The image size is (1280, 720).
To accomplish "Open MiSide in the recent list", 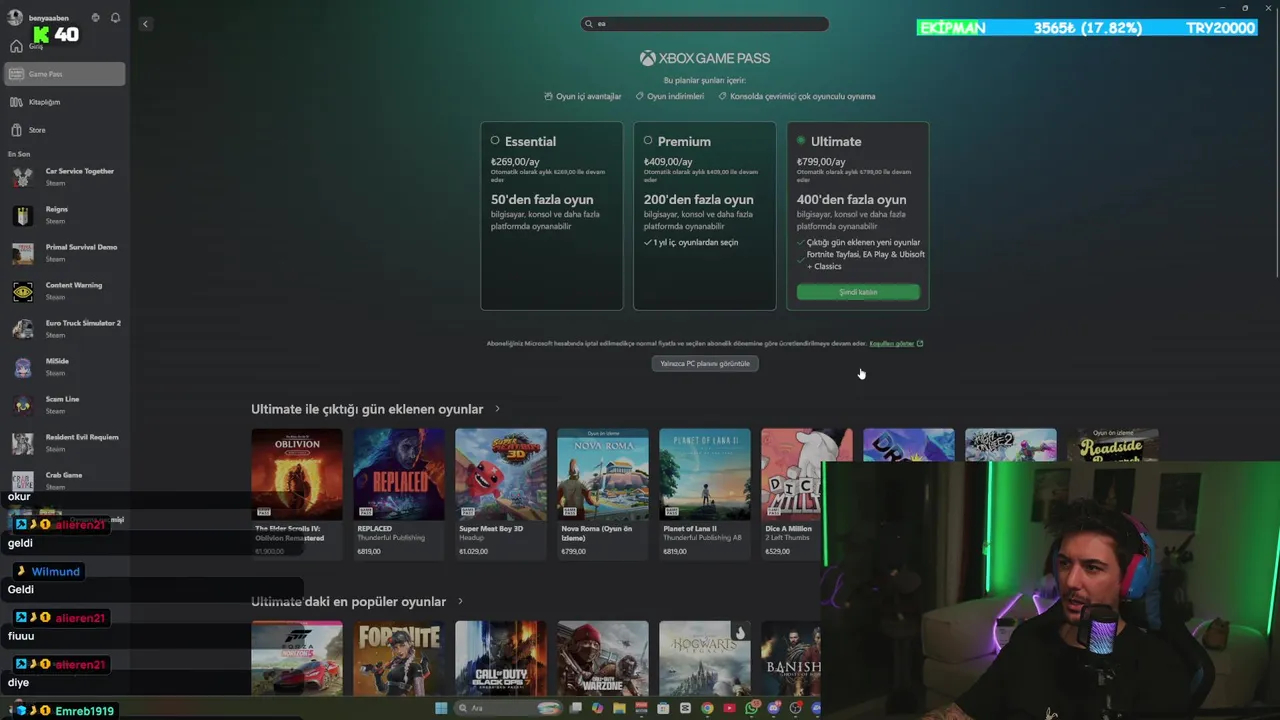I will (65, 367).
